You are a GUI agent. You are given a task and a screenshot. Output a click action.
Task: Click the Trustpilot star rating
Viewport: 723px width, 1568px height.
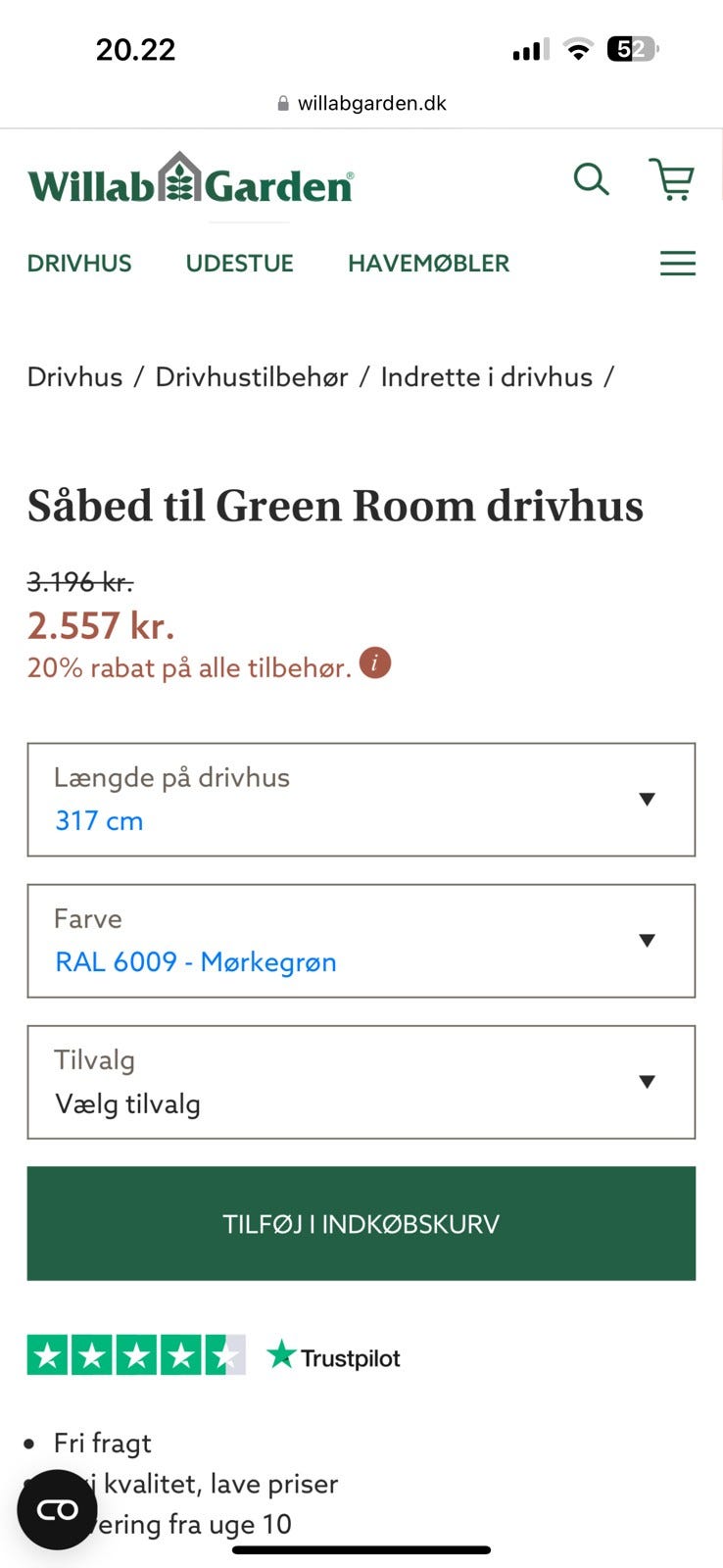coord(136,1355)
